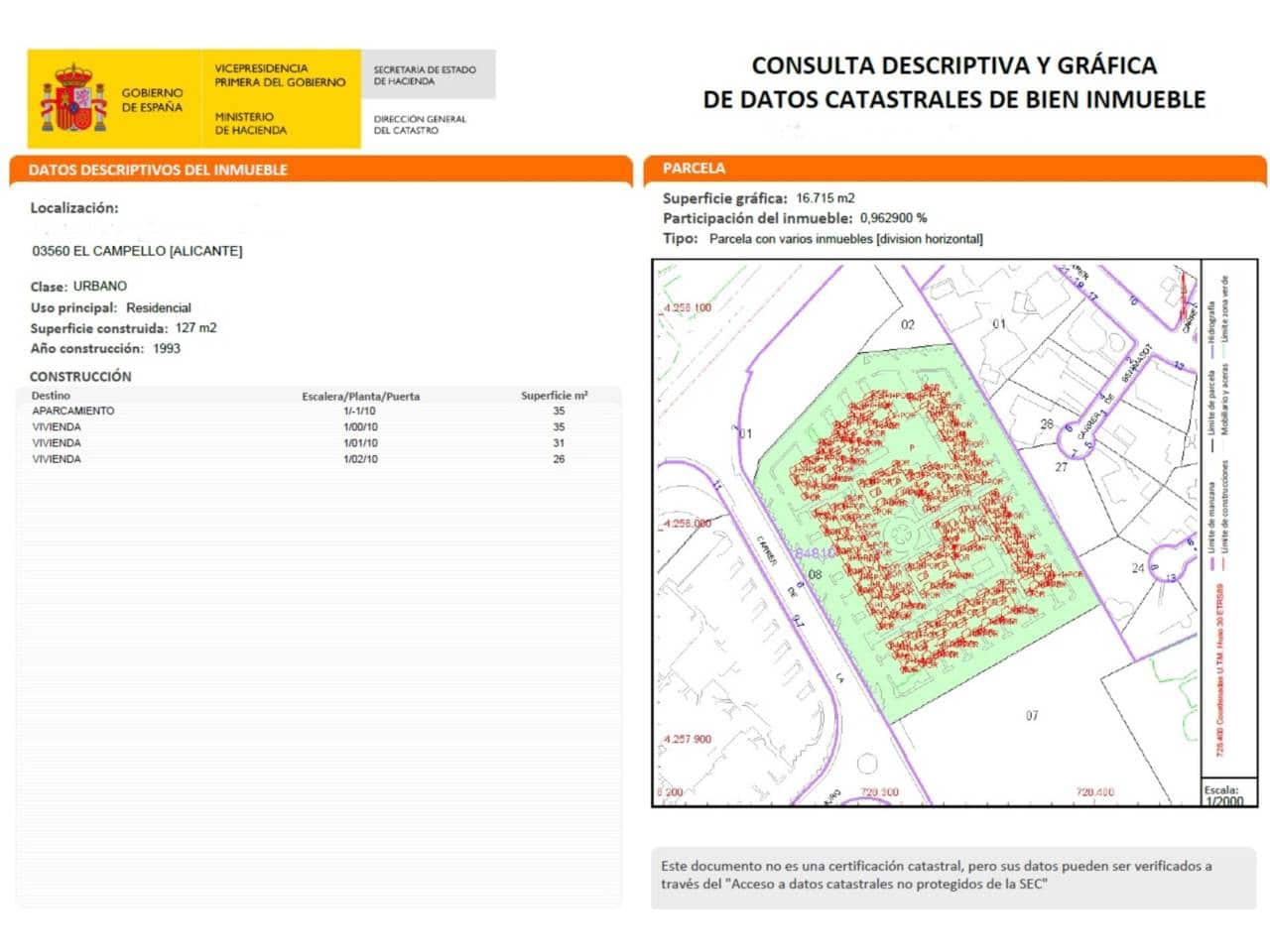This screenshot has height=952, width=1270.
Task: Click parcel number 07 on the map
Action: click(x=1032, y=715)
